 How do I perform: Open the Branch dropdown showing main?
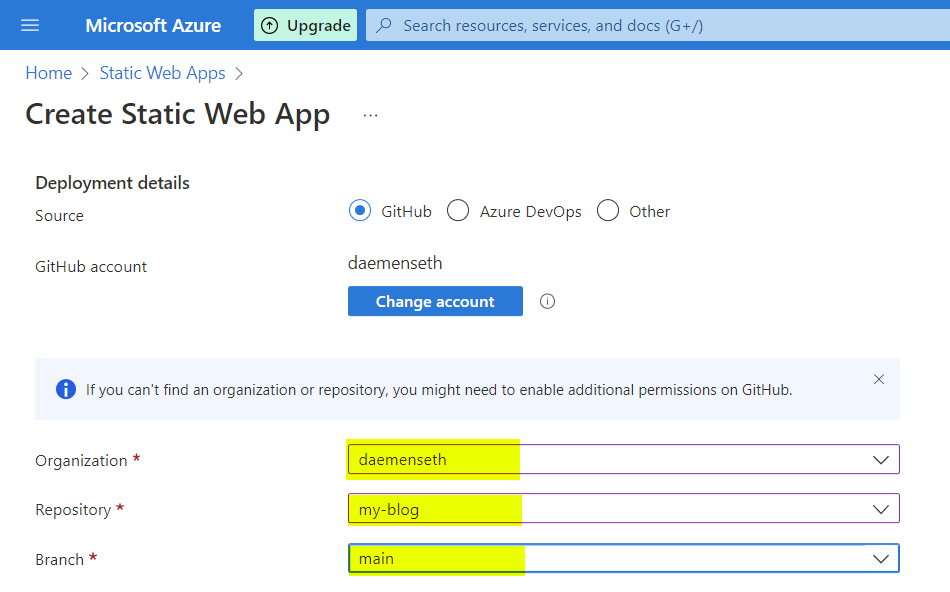pyautogui.click(x=623, y=559)
